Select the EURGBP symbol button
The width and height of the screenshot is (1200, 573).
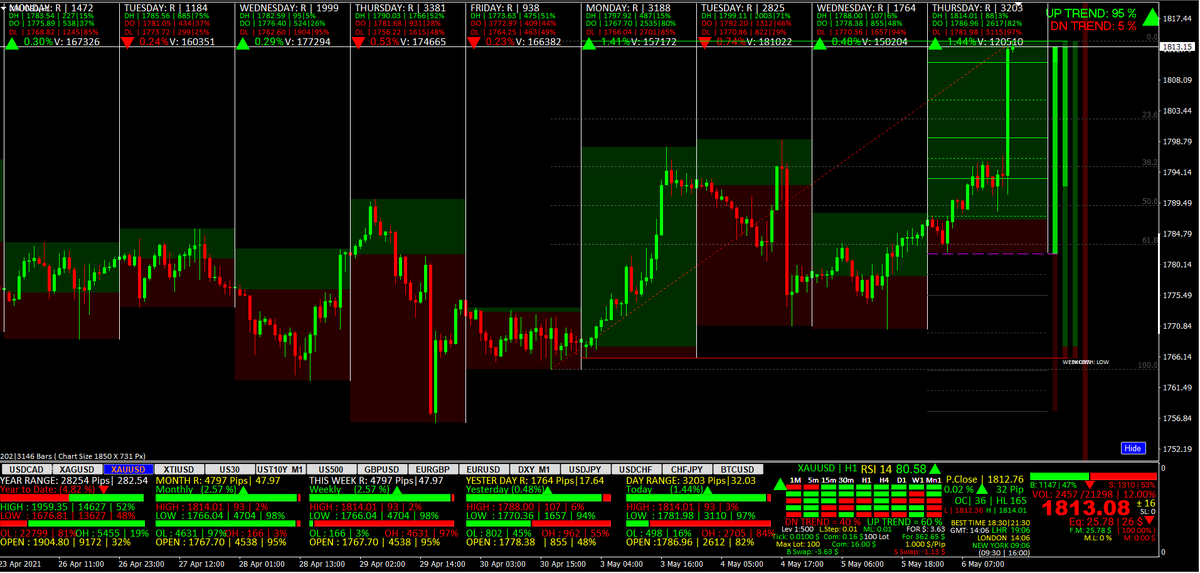(x=433, y=468)
